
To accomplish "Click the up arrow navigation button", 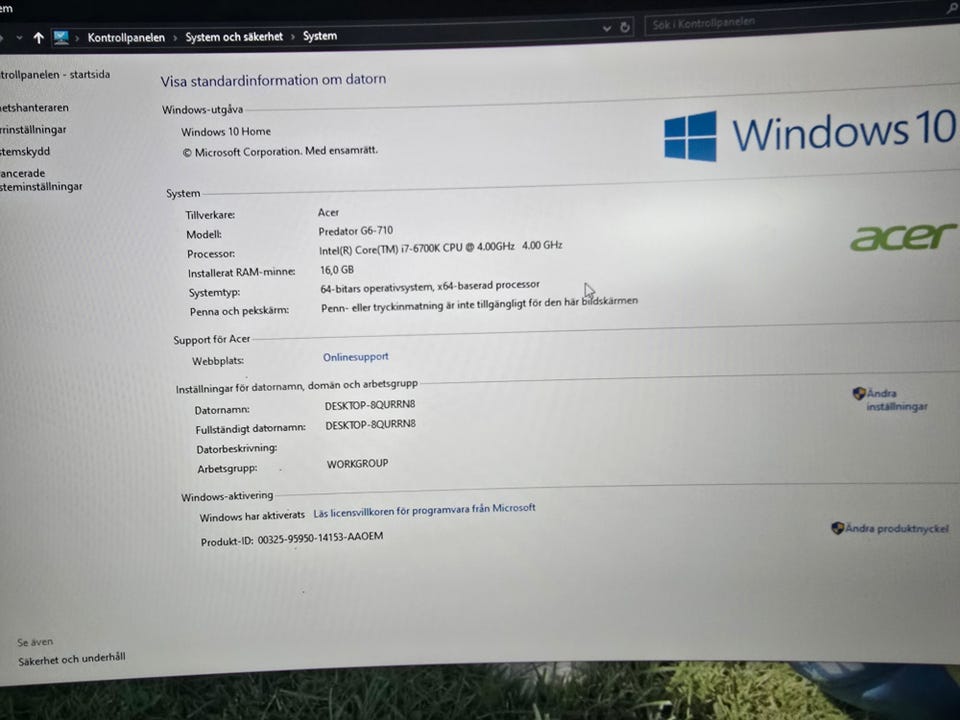I will (39, 38).
